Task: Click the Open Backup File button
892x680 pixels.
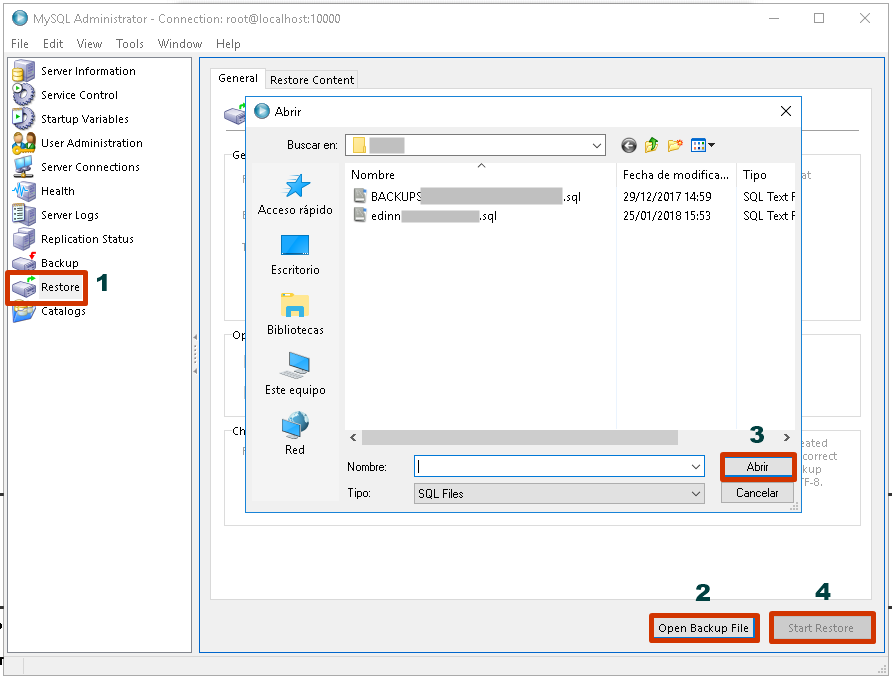Action: pos(704,628)
